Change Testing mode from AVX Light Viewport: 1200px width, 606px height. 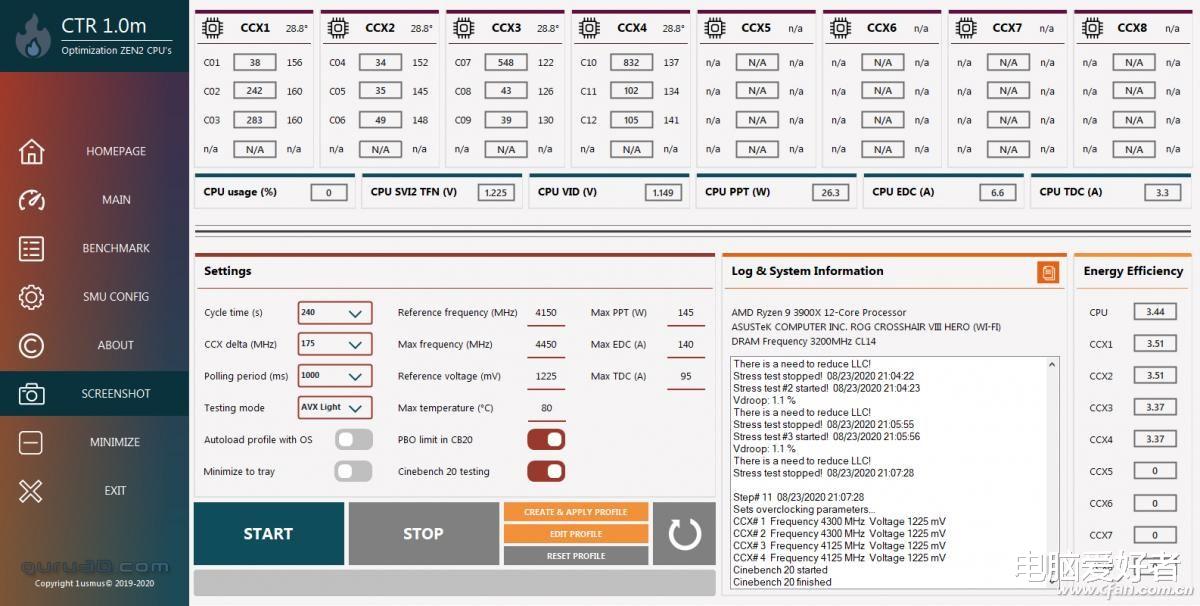coord(335,408)
